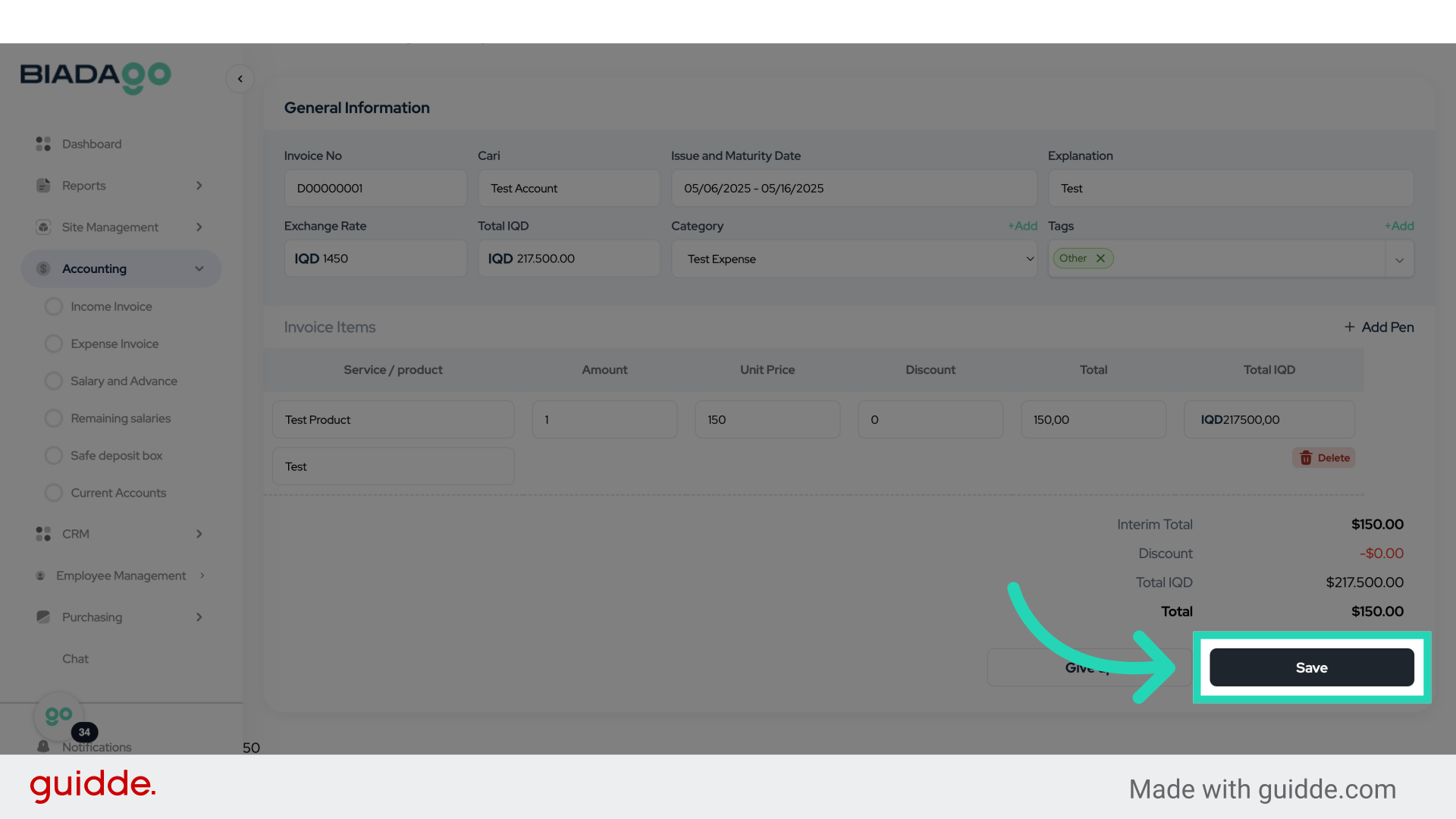Viewport: 1456px width, 819px height.
Task: Open the Chat menu item
Action: point(75,659)
